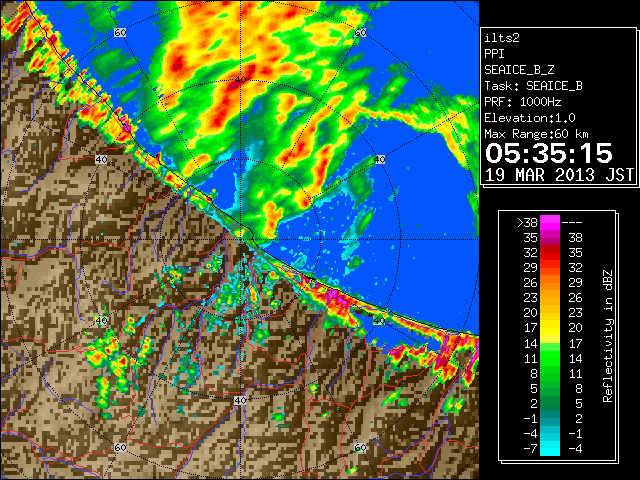Select the '---' entry in legend's right column
The image size is (640, 480).
572,223
